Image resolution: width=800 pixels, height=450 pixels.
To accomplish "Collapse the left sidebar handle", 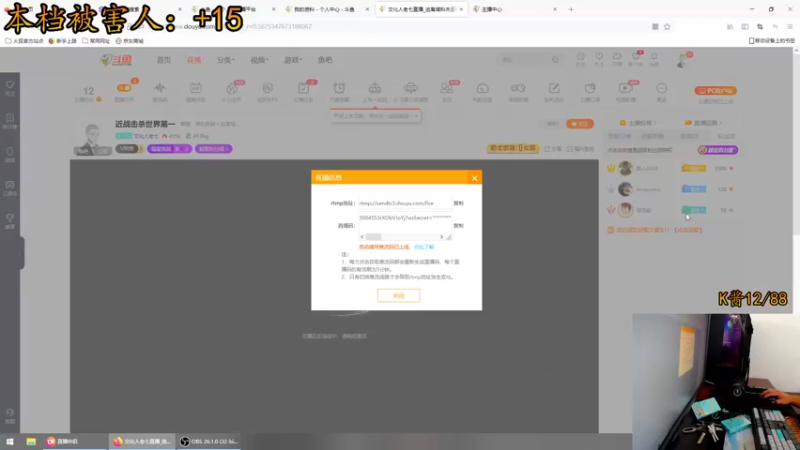I will tap(21, 253).
